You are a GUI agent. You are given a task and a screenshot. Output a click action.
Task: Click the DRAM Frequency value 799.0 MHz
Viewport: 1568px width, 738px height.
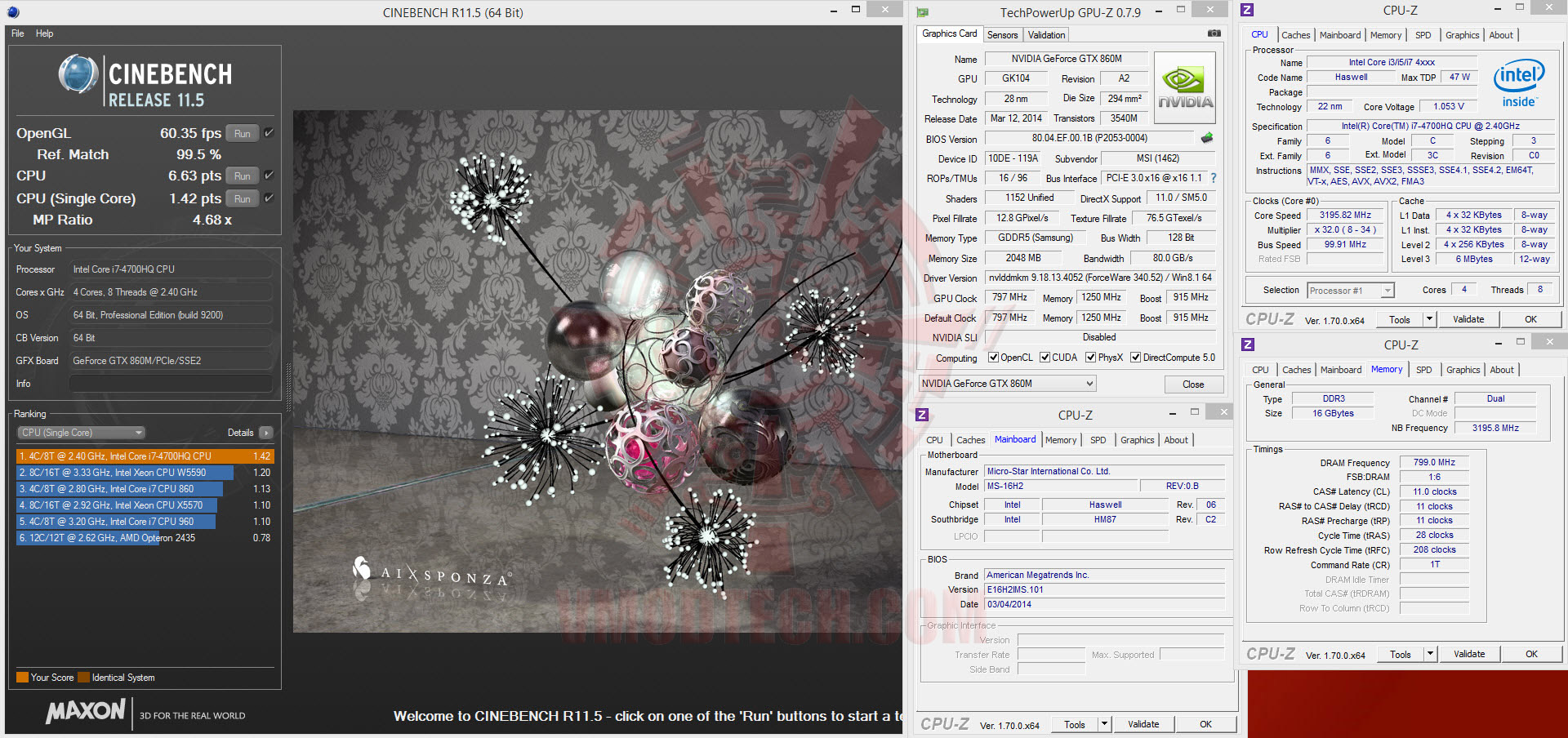point(1434,463)
